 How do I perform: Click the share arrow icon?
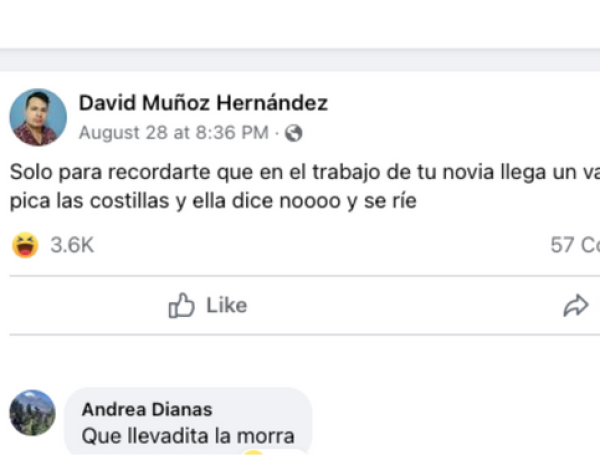coord(576,305)
